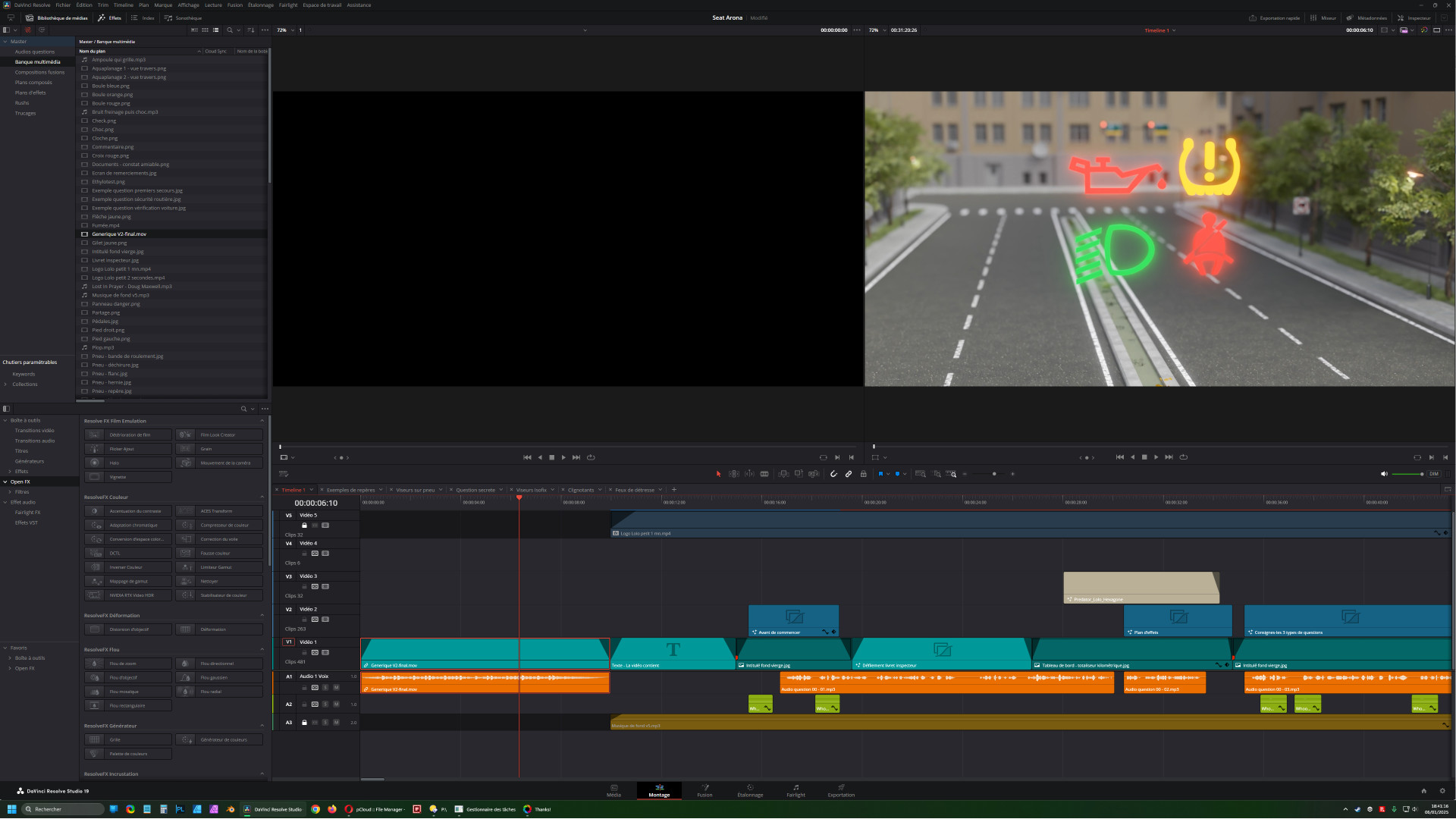Image resolution: width=1456 pixels, height=819 pixels.
Task: Expand the Collections tree item
Action: coord(6,384)
